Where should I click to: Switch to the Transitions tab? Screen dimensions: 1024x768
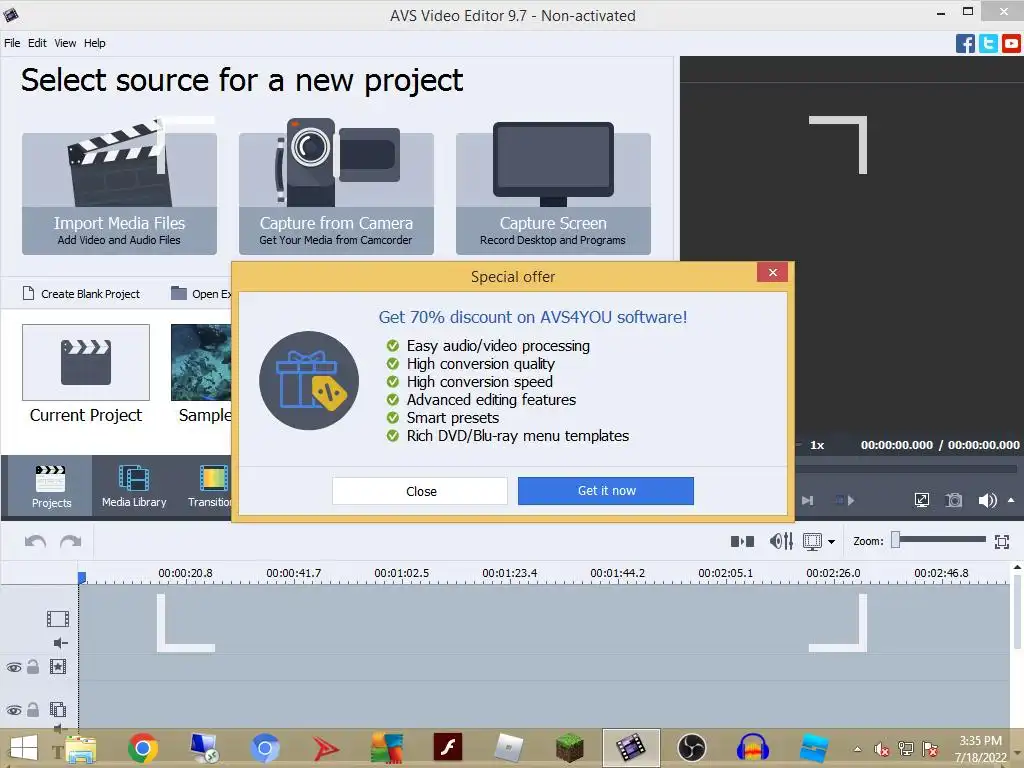pos(209,486)
